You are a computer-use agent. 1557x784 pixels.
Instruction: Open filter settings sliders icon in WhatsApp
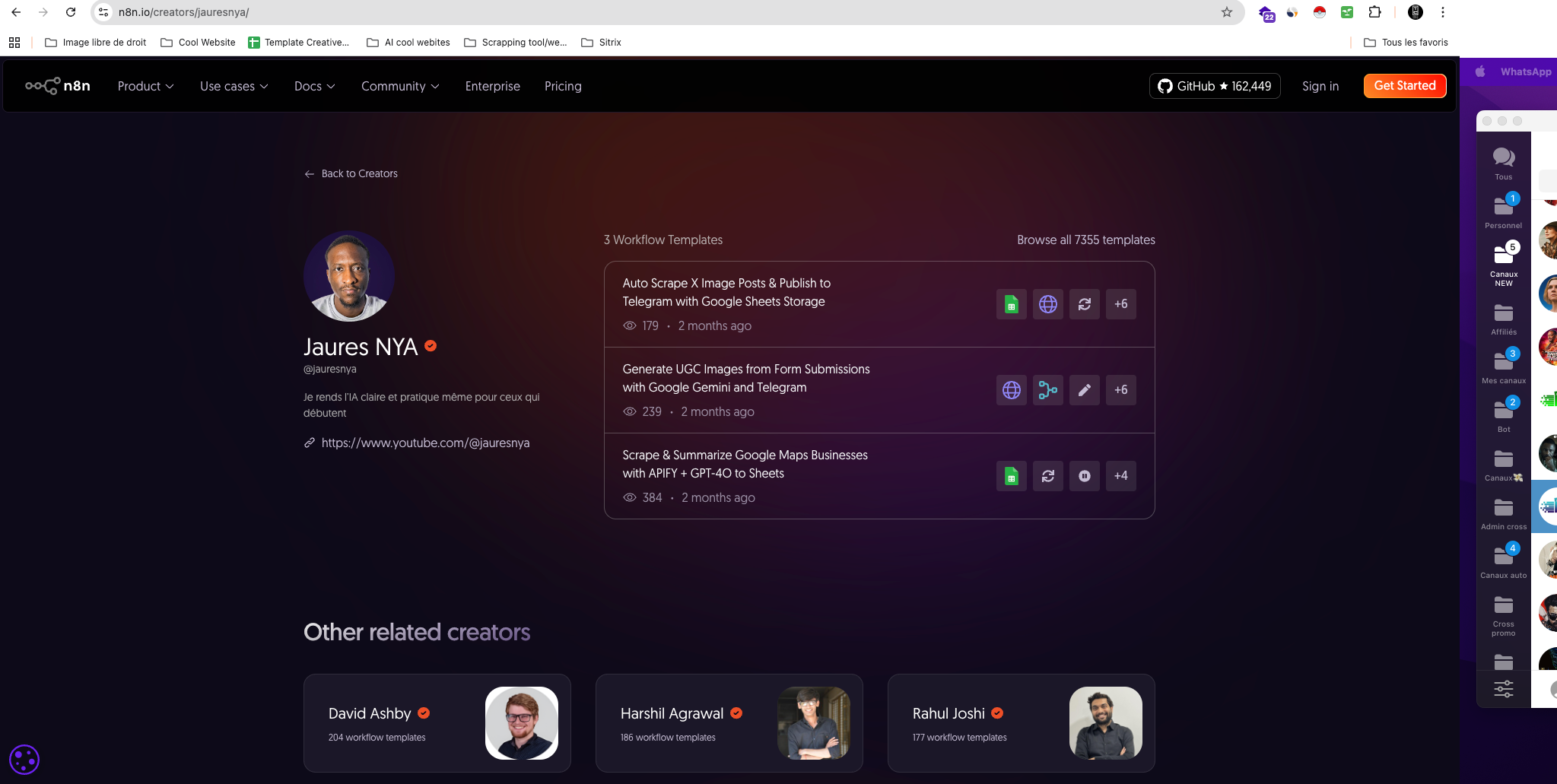pyautogui.click(x=1504, y=689)
